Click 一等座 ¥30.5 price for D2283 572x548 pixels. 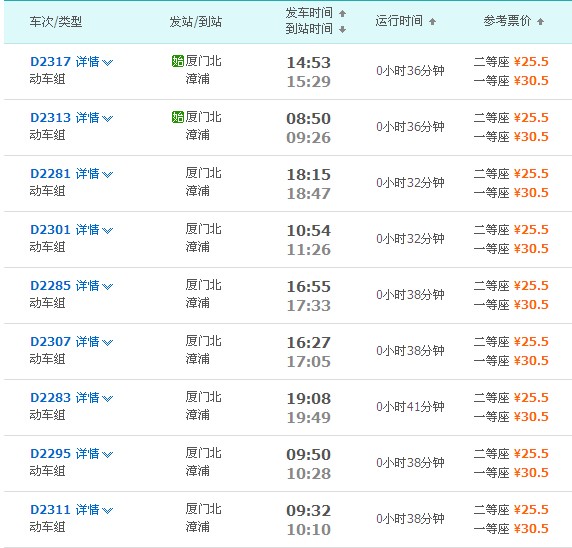coord(511,417)
